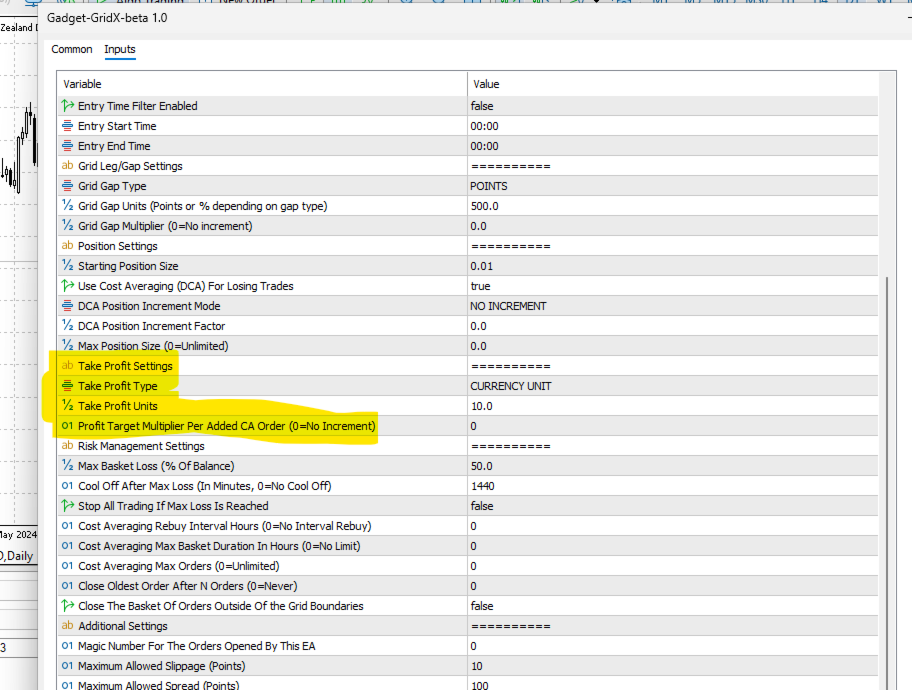912x690 pixels.
Task: Click ½ icon beside Max Position Size
Action: point(67,346)
